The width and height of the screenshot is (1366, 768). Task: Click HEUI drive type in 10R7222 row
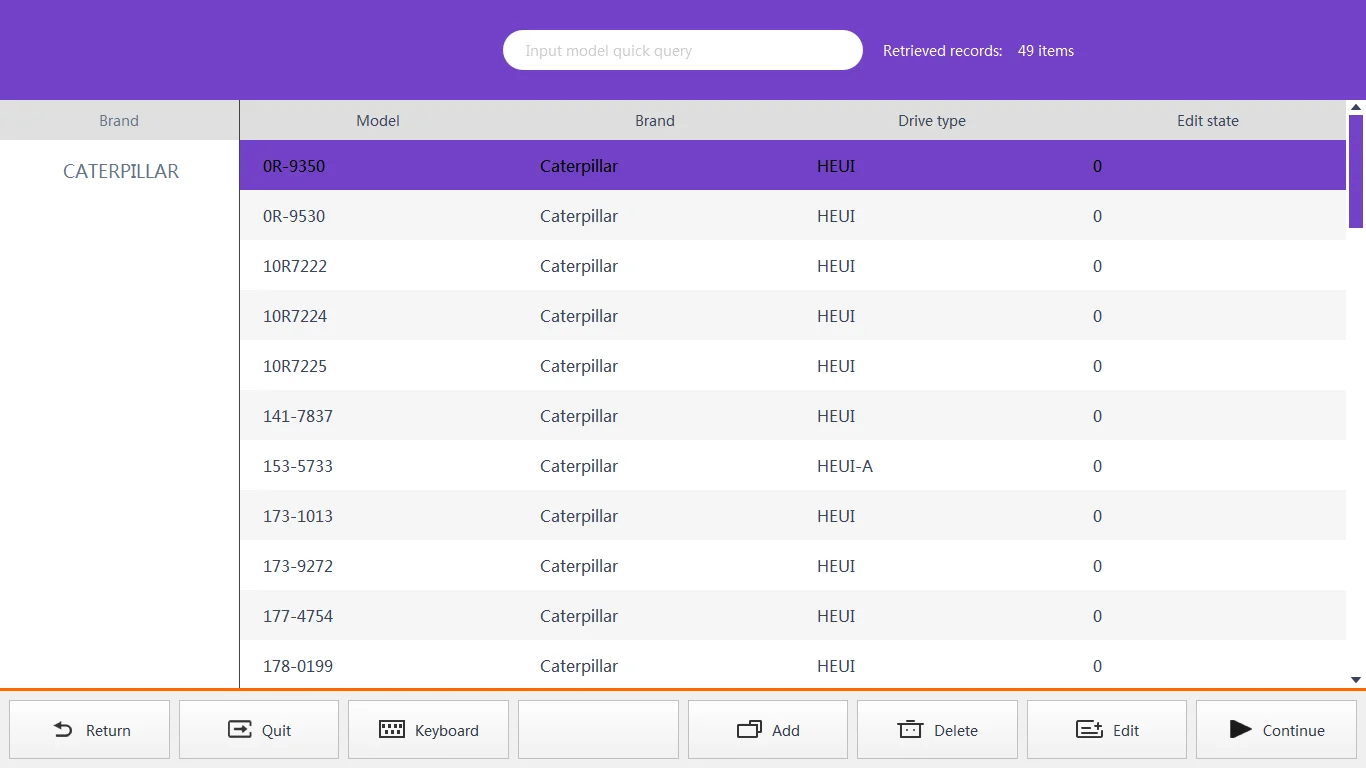(836, 266)
